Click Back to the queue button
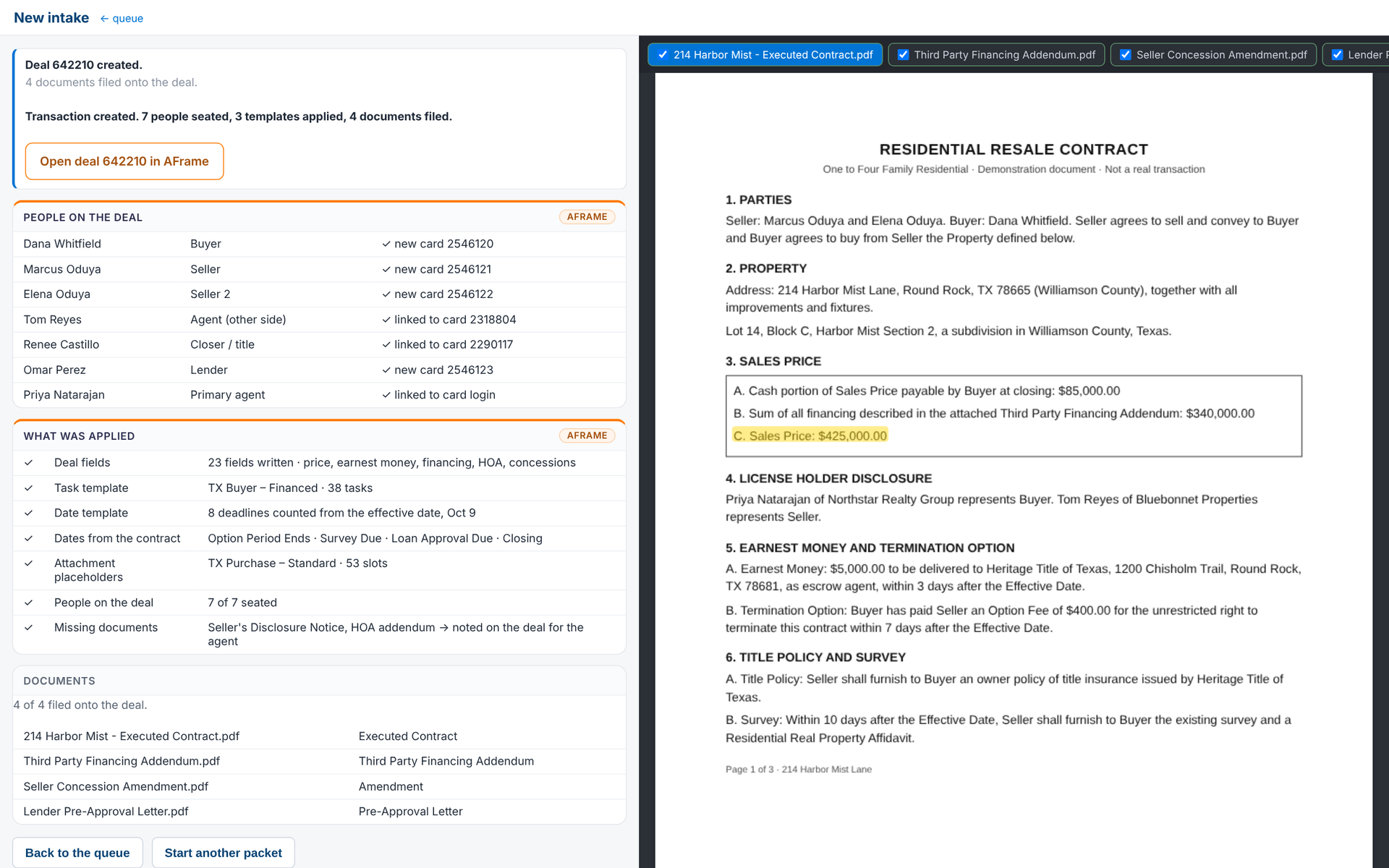Image resolution: width=1389 pixels, height=868 pixels. click(x=77, y=853)
